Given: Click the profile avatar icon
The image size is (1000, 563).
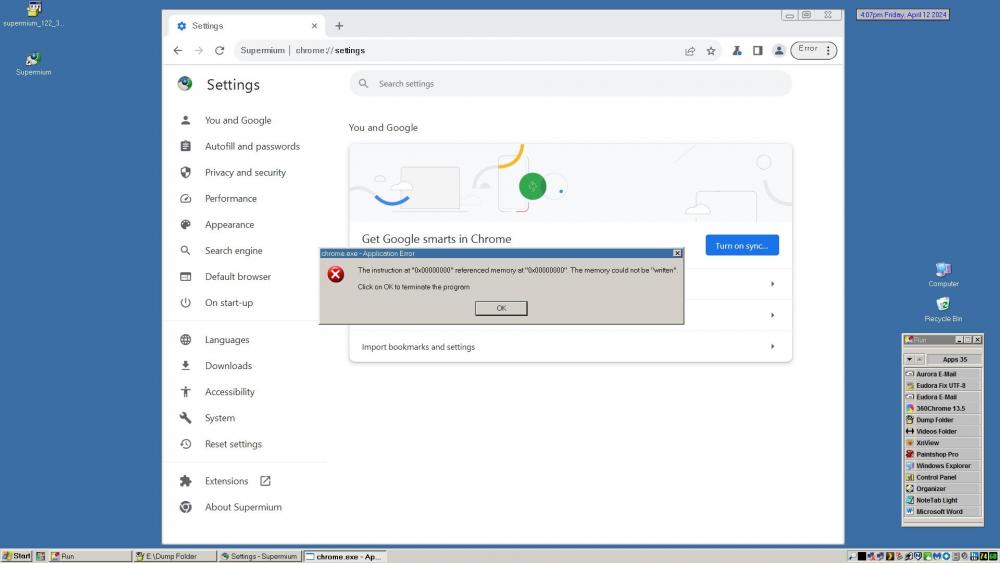Looking at the screenshot, I should (779, 50).
